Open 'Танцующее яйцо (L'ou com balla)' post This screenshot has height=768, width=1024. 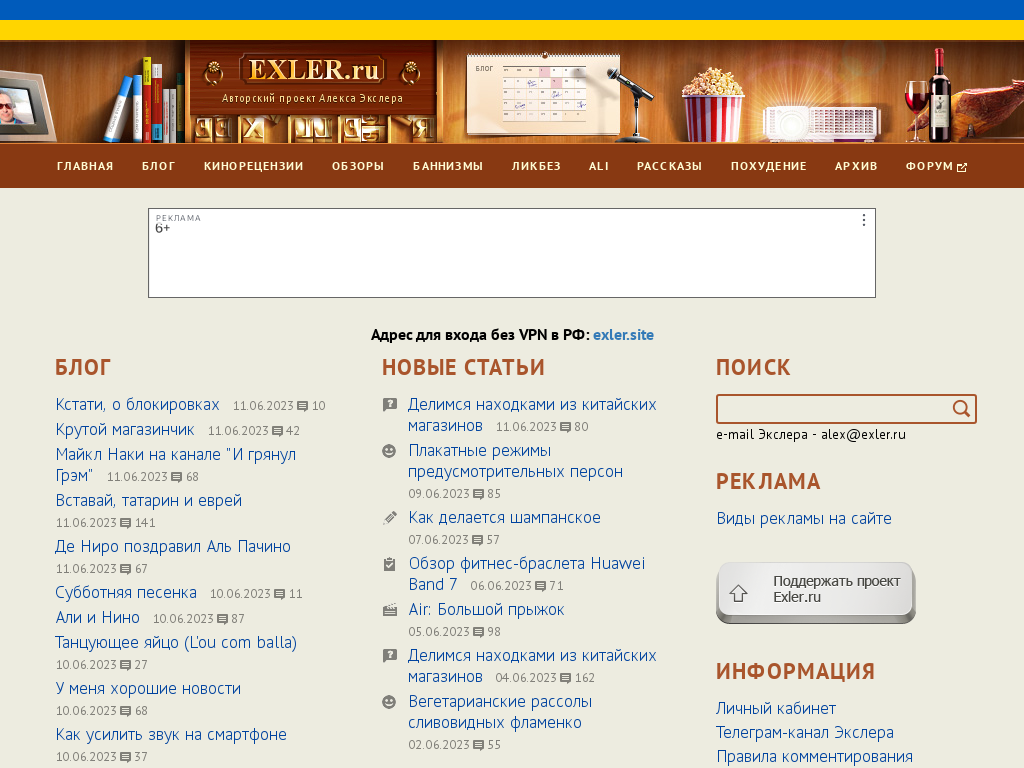[176, 643]
